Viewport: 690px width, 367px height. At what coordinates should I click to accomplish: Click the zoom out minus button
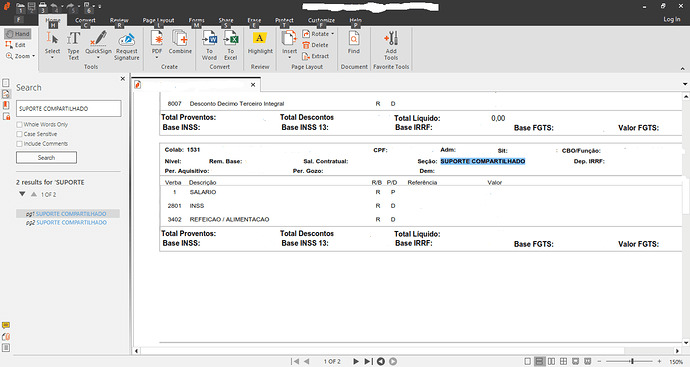(x=599, y=361)
